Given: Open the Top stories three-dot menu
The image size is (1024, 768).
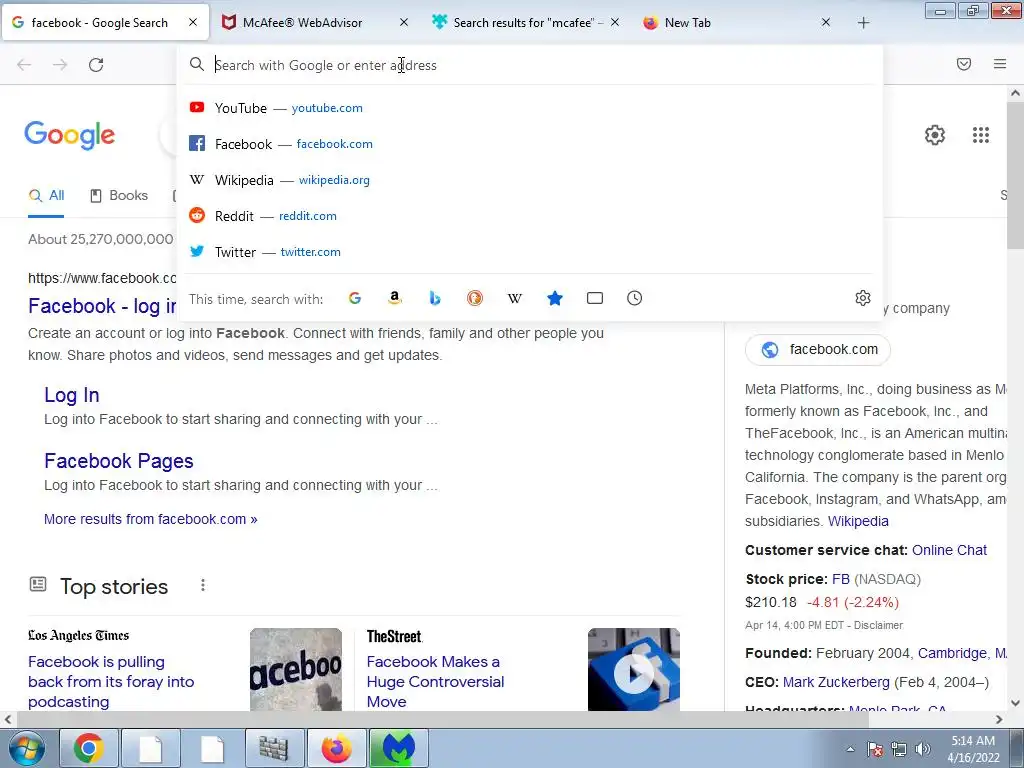Looking at the screenshot, I should click(x=203, y=585).
